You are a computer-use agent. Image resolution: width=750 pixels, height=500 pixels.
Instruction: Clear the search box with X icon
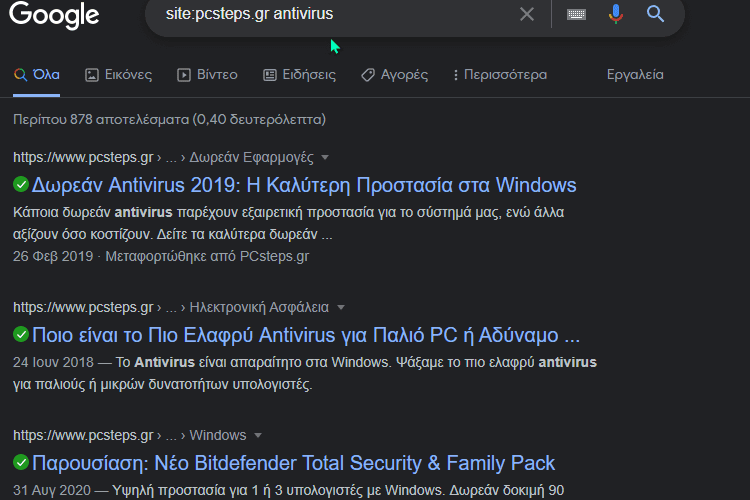[527, 14]
